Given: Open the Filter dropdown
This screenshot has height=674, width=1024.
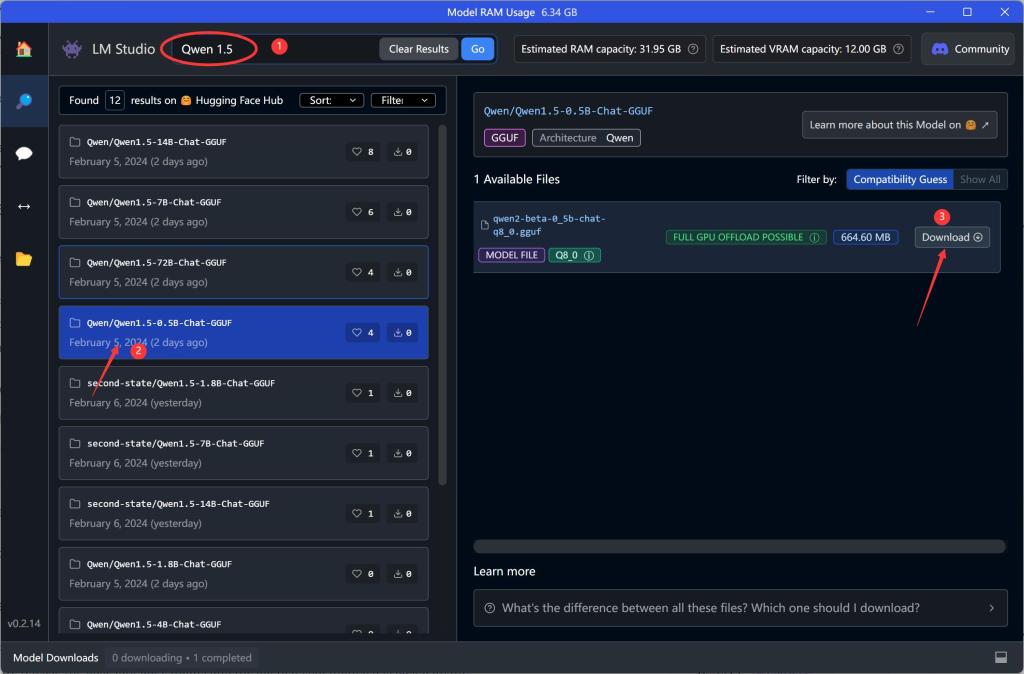Looking at the screenshot, I should (x=403, y=100).
